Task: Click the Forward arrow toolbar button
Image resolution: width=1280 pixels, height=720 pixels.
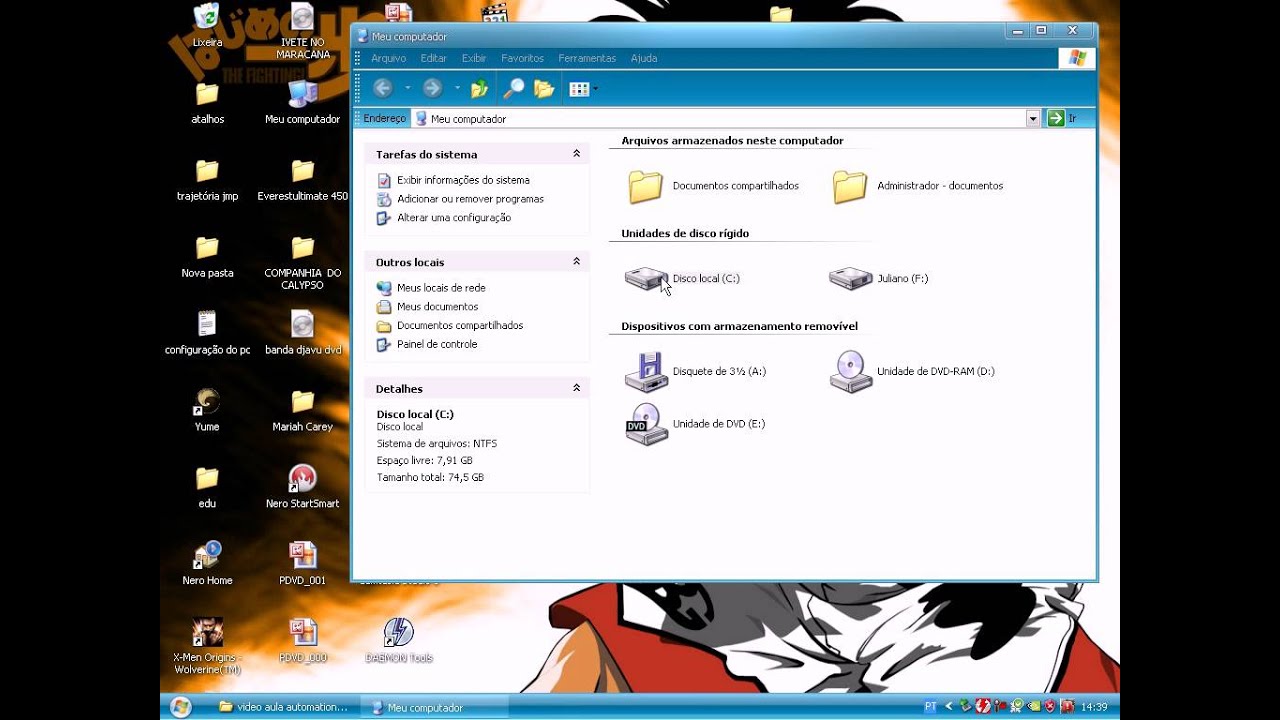Action: (x=432, y=88)
